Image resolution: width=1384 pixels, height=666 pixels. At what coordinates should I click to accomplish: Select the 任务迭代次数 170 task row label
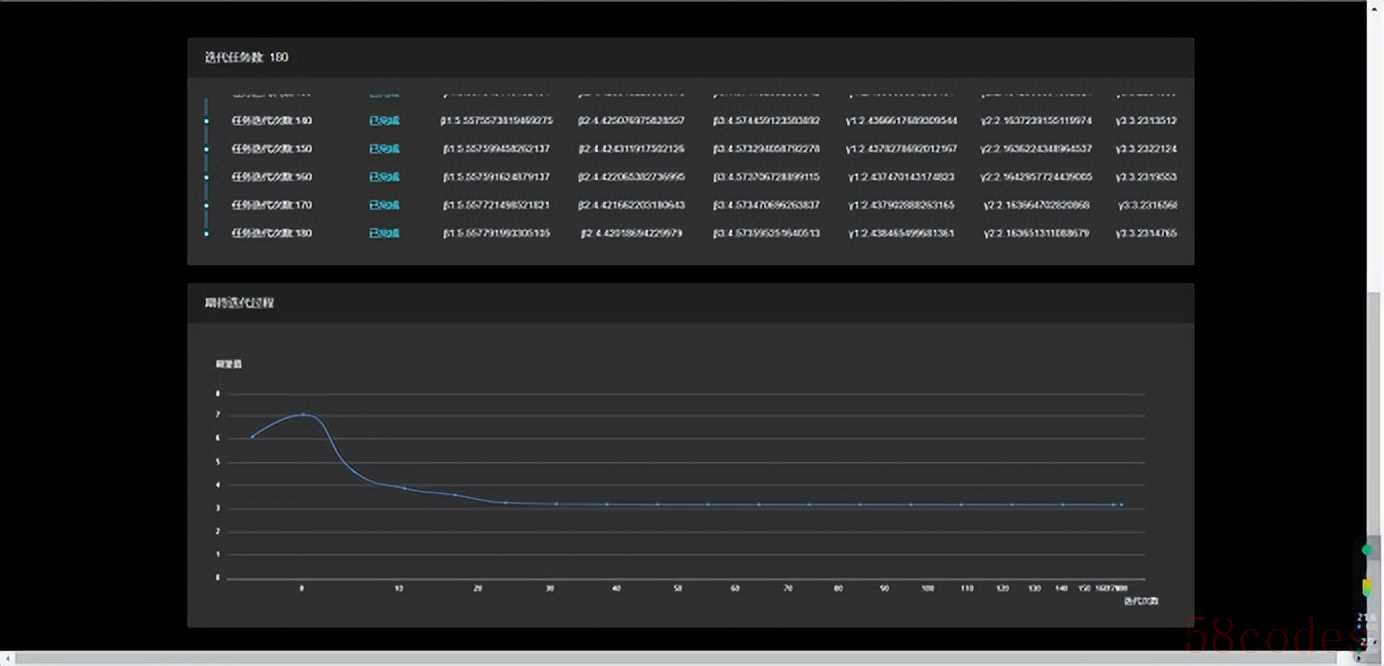271,205
